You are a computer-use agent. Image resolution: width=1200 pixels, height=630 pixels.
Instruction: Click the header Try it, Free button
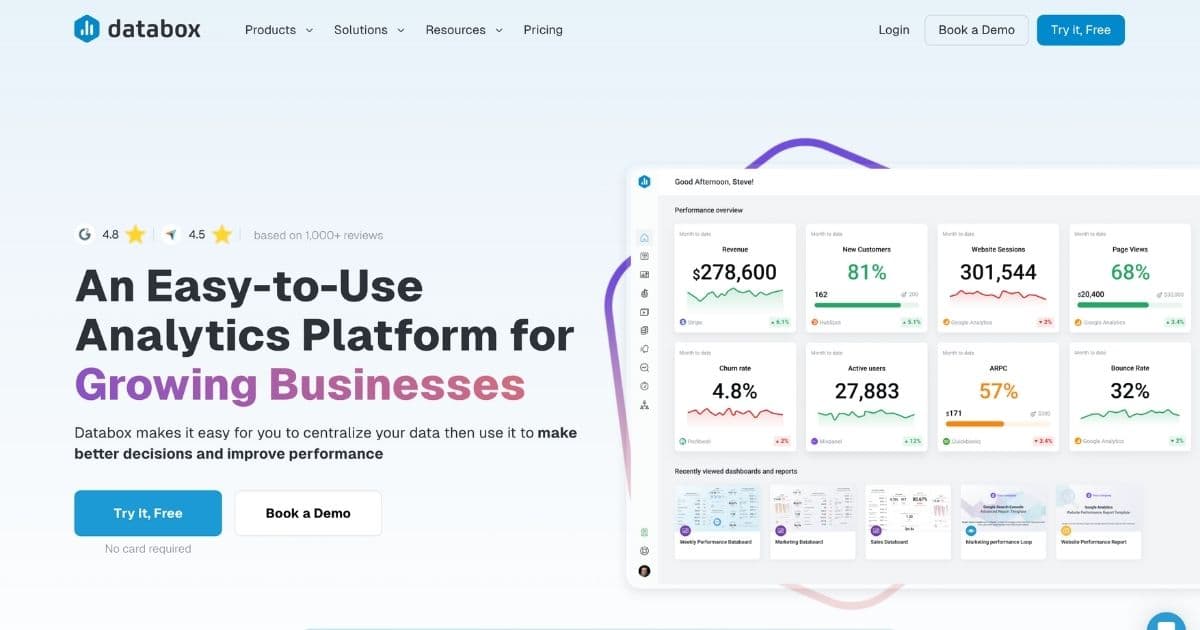(1081, 30)
